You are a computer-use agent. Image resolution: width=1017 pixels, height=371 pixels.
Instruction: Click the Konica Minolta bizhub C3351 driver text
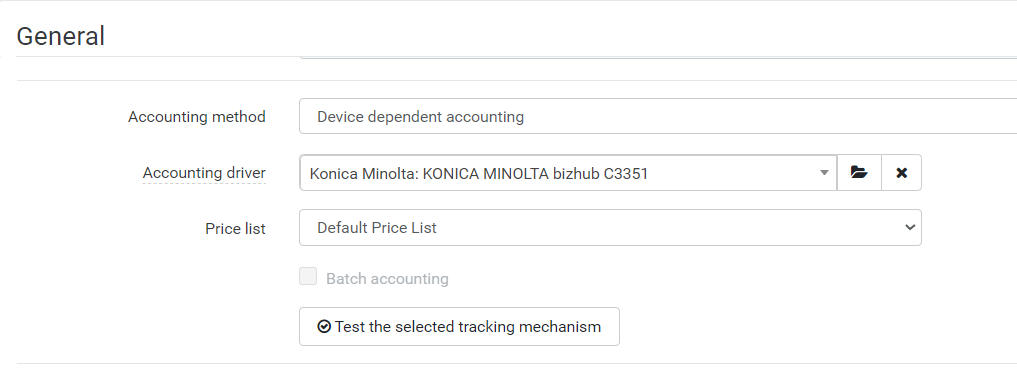(x=479, y=173)
